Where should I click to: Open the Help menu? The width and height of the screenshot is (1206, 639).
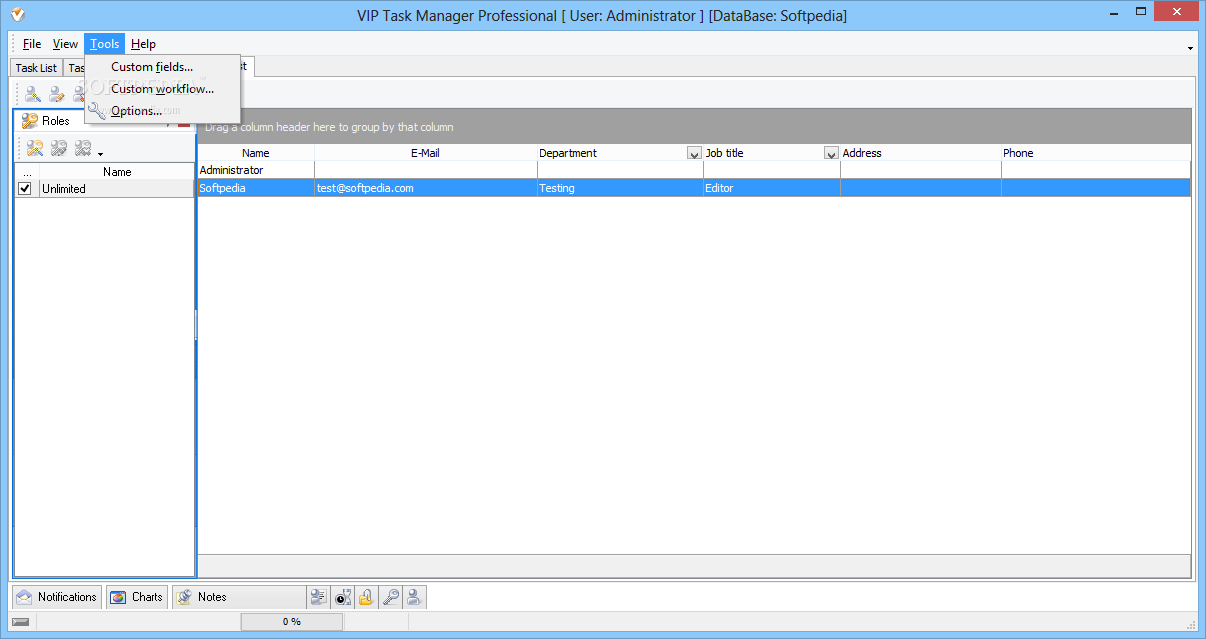click(x=143, y=44)
